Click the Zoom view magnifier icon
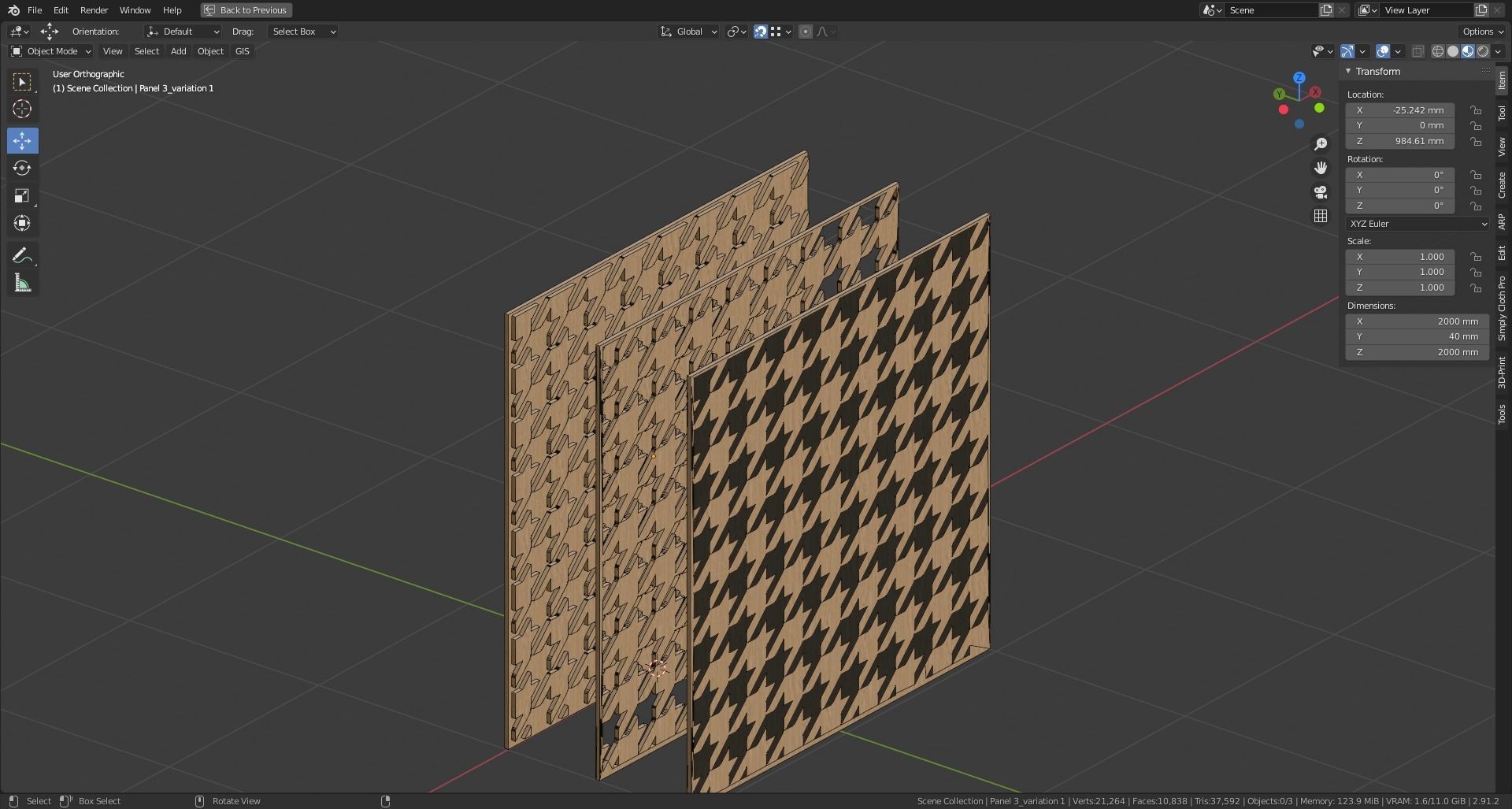This screenshot has height=809, width=1512. [1321, 144]
